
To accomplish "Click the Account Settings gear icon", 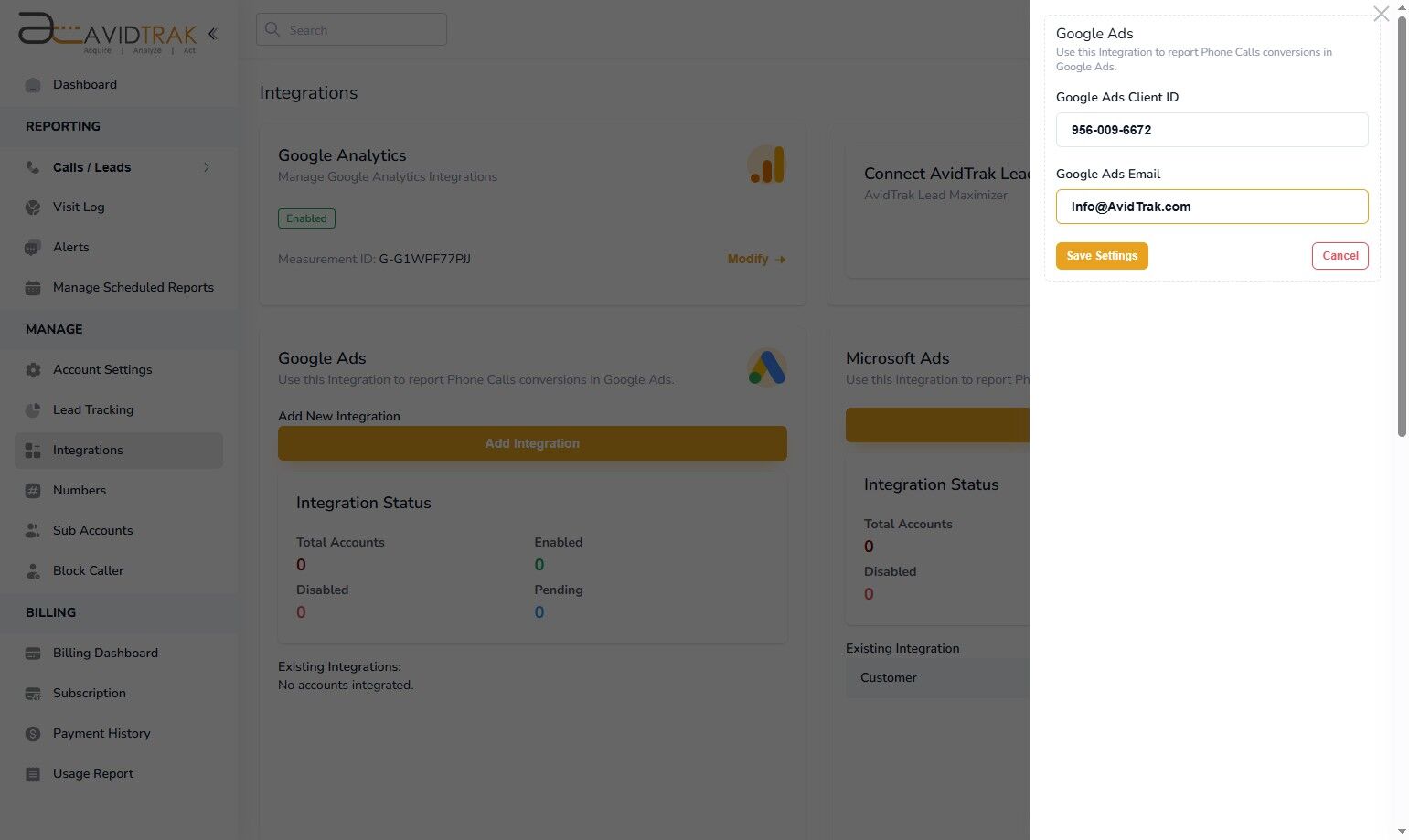I will 33,370.
